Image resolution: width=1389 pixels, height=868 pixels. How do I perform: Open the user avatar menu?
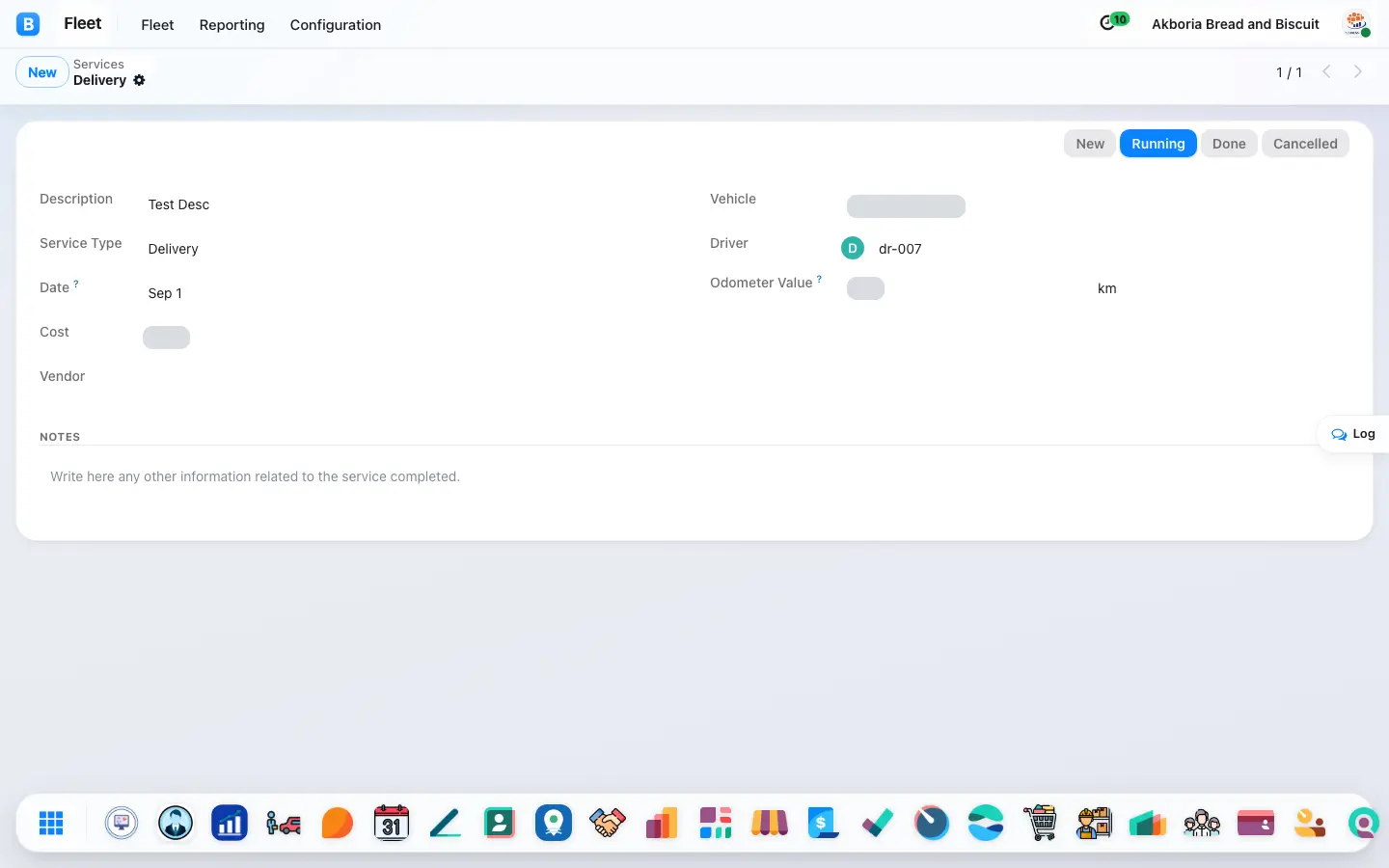pos(1356,24)
